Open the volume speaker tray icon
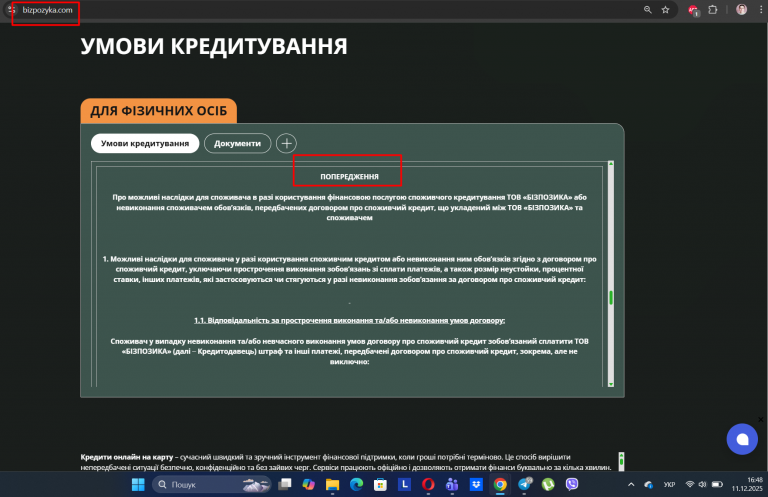This screenshot has width=768, height=497. [x=702, y=485]
